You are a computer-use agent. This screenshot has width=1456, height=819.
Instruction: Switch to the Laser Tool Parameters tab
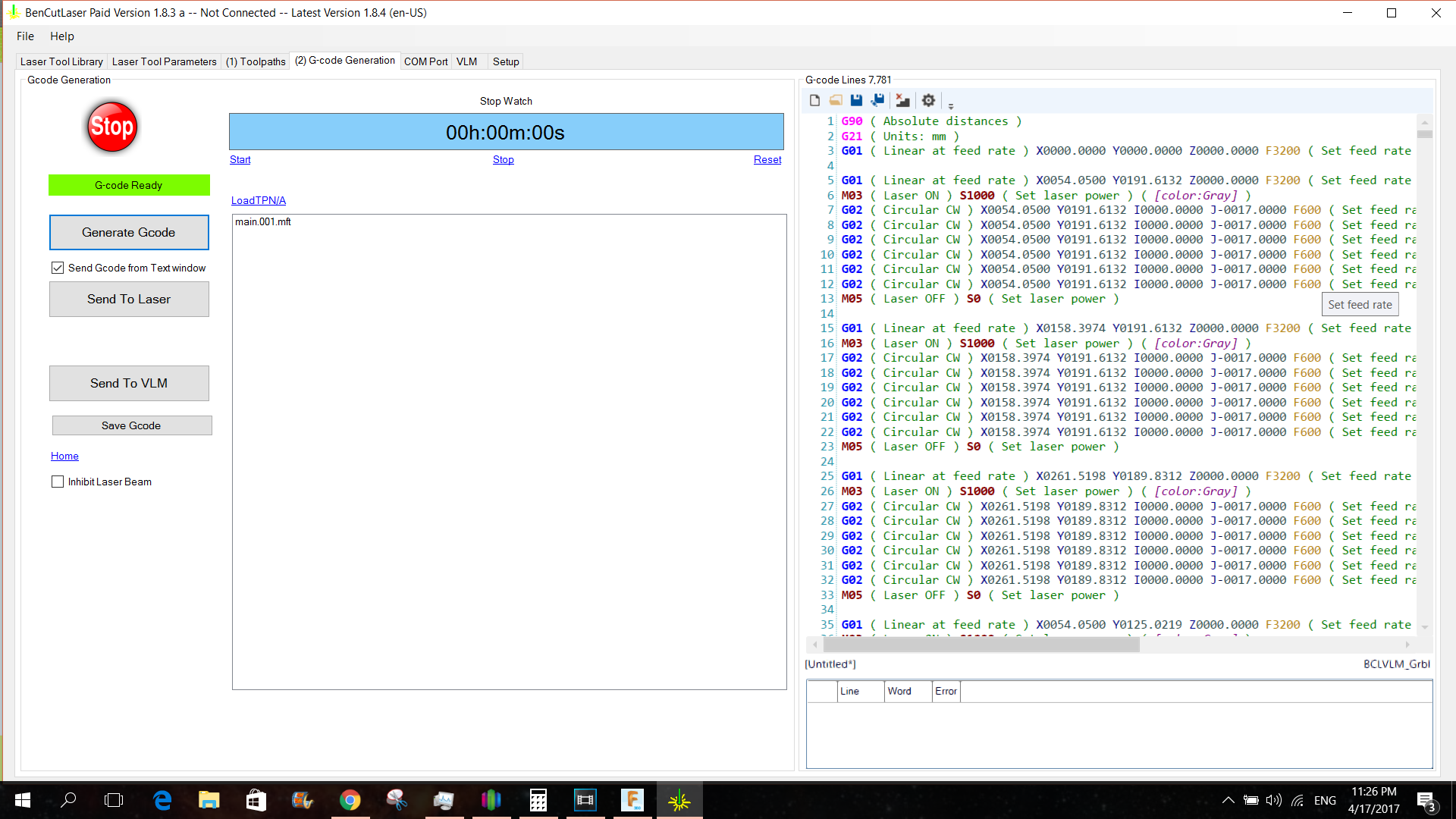coord(164,61)
